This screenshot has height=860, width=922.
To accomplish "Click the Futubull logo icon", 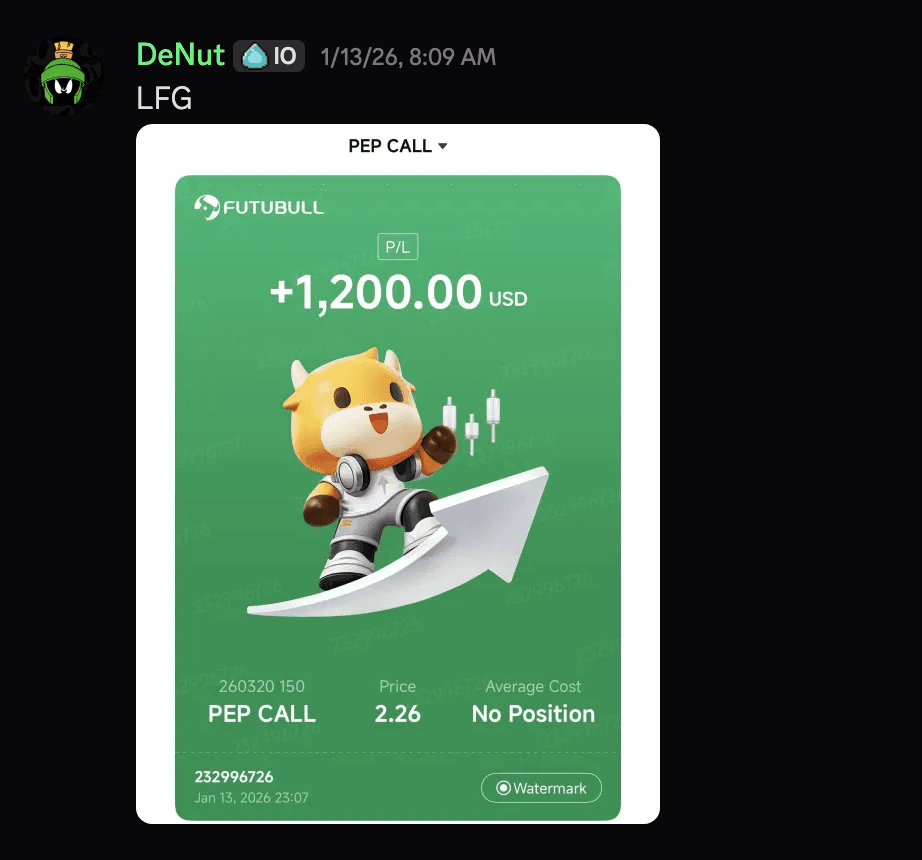I will coord(207,207).
